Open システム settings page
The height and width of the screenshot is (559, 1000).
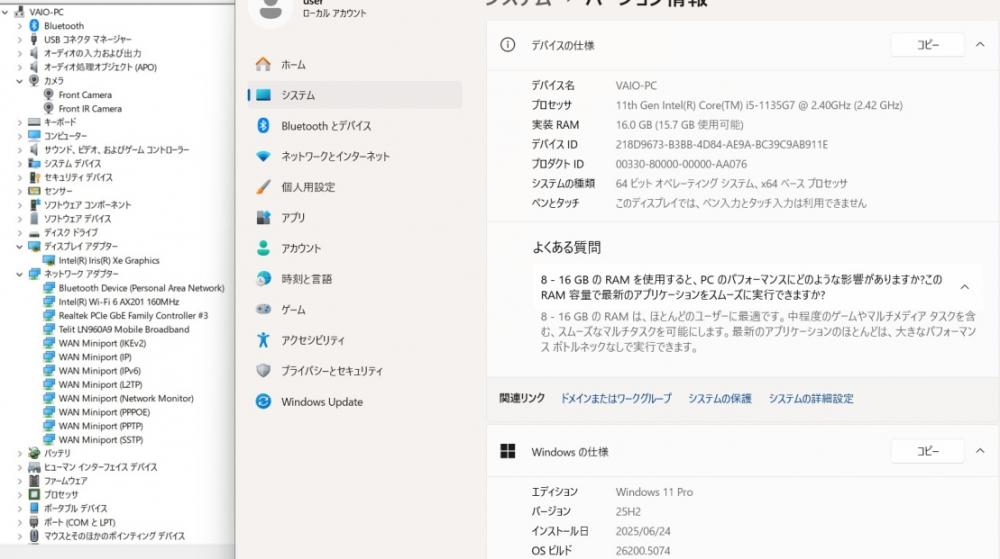[355, 95]
